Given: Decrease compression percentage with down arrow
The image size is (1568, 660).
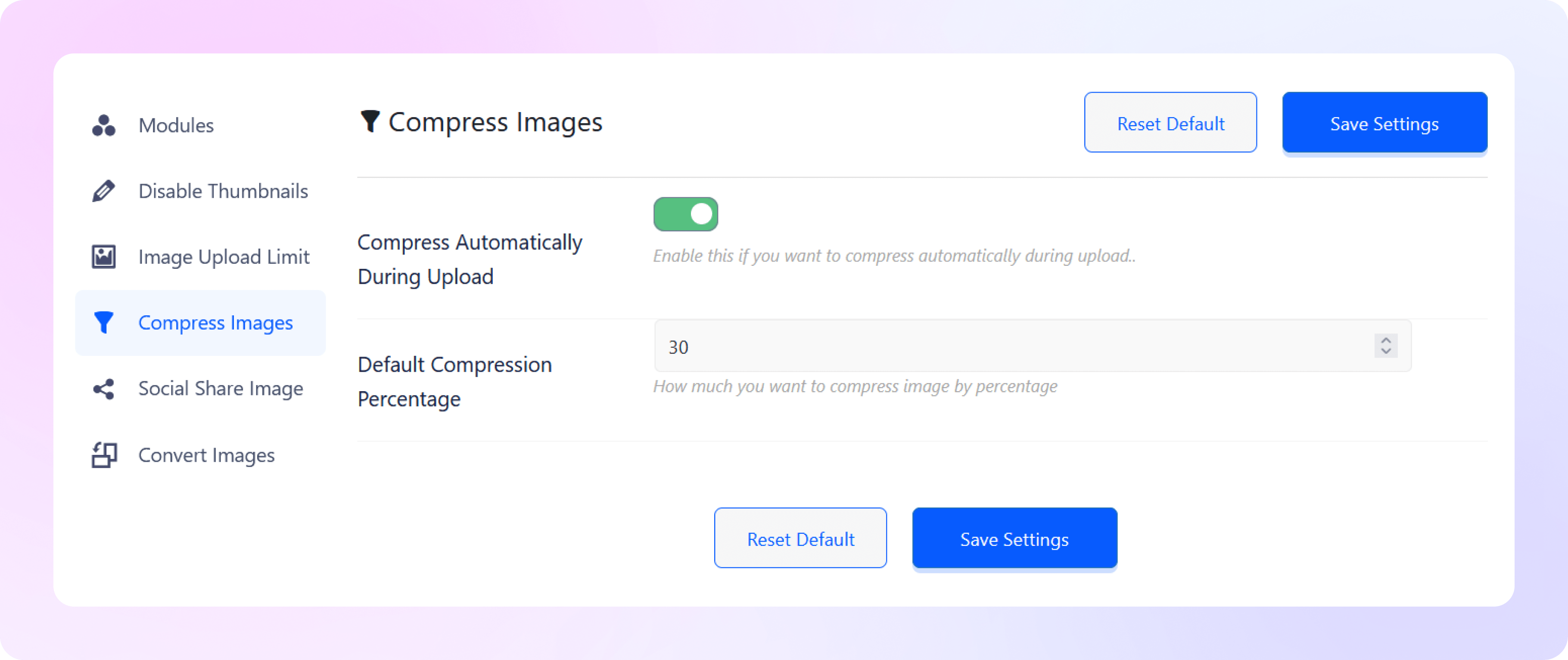Looking at the screenshot, I should tap(1386, 351).
